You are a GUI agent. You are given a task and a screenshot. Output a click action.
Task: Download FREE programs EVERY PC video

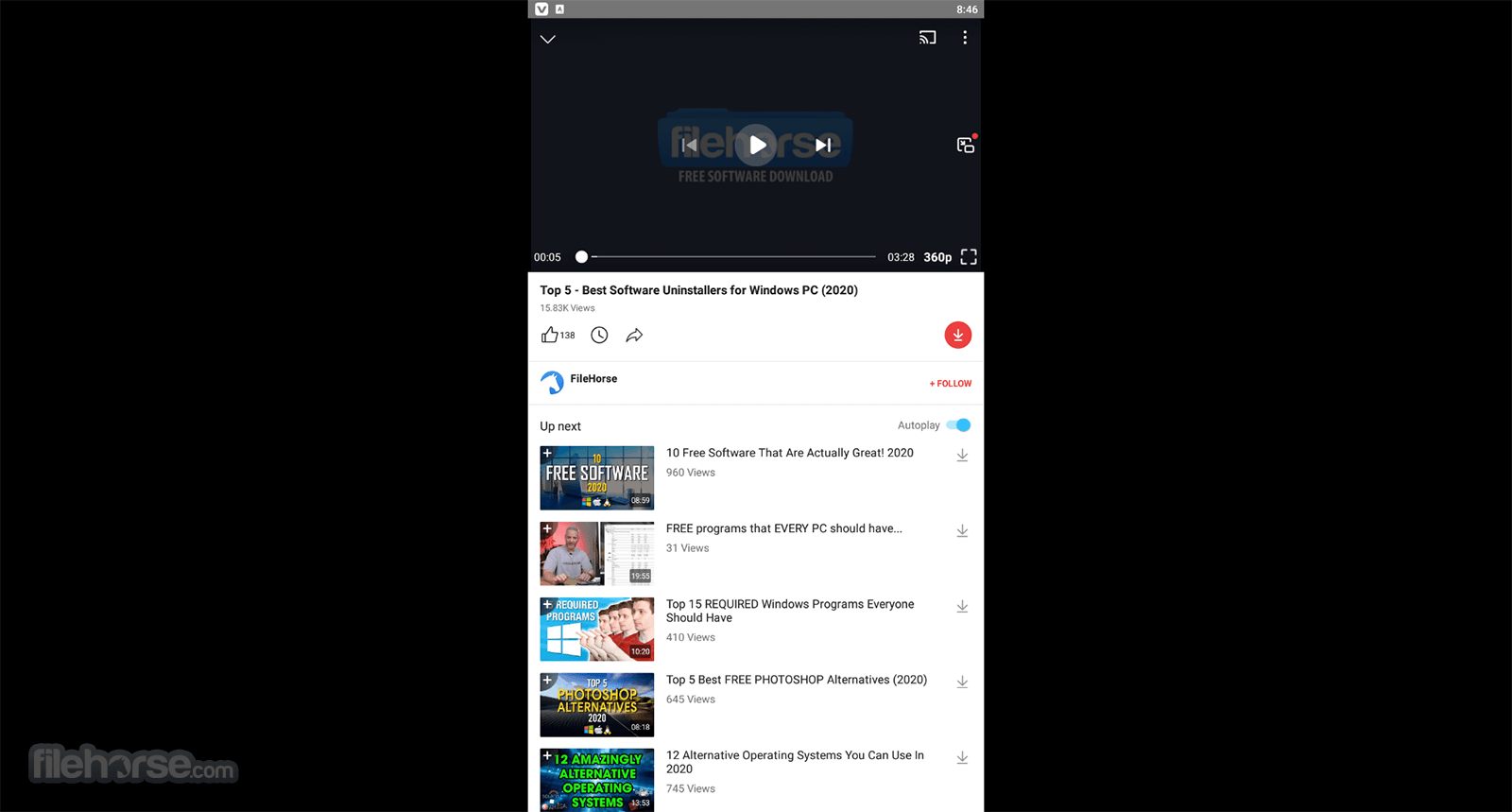962,531
